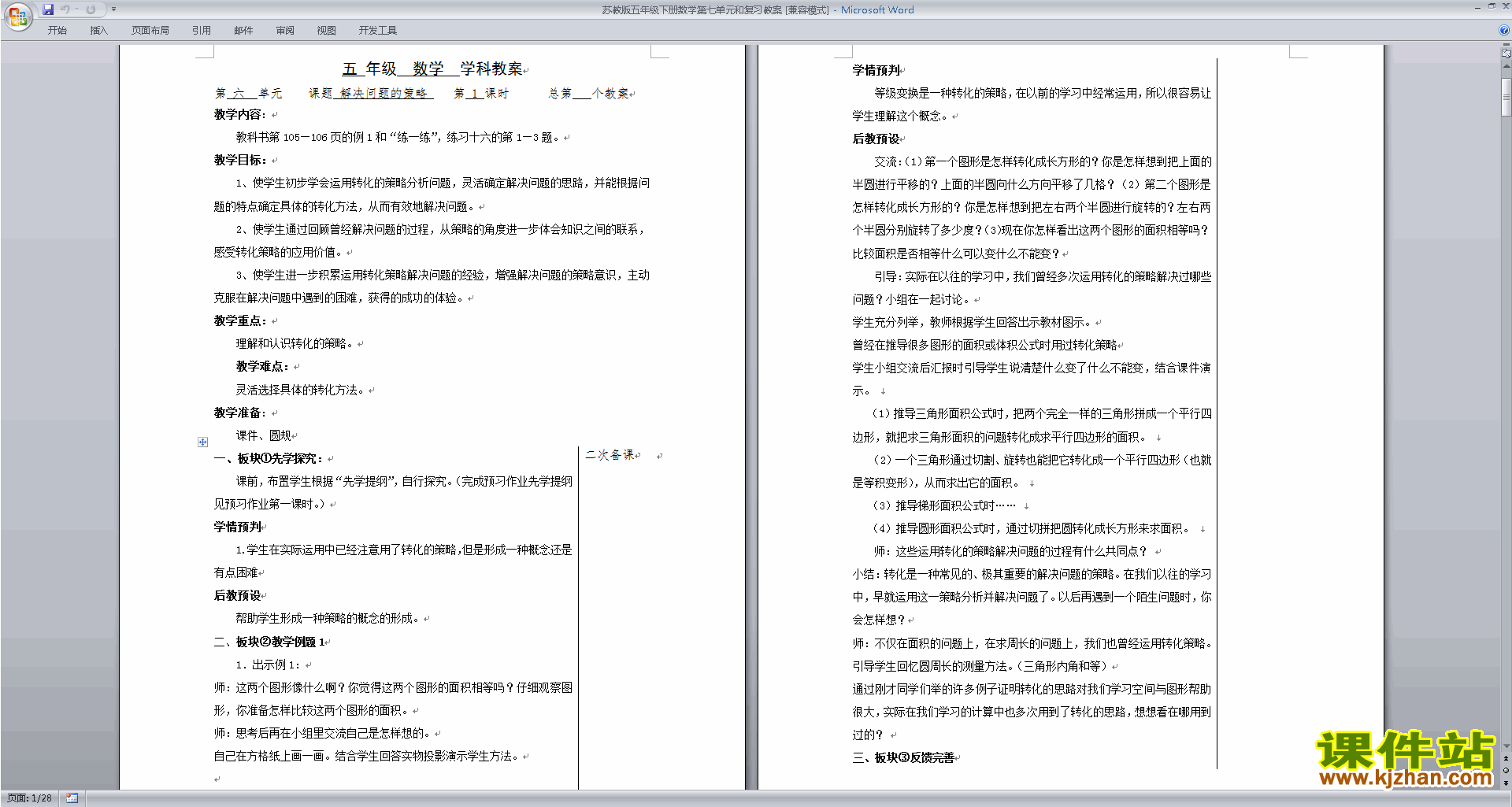Screen dimensions: 1512x807
Task: Open the Undo history dropdown arrow
Action: click(x=76, y=9)
